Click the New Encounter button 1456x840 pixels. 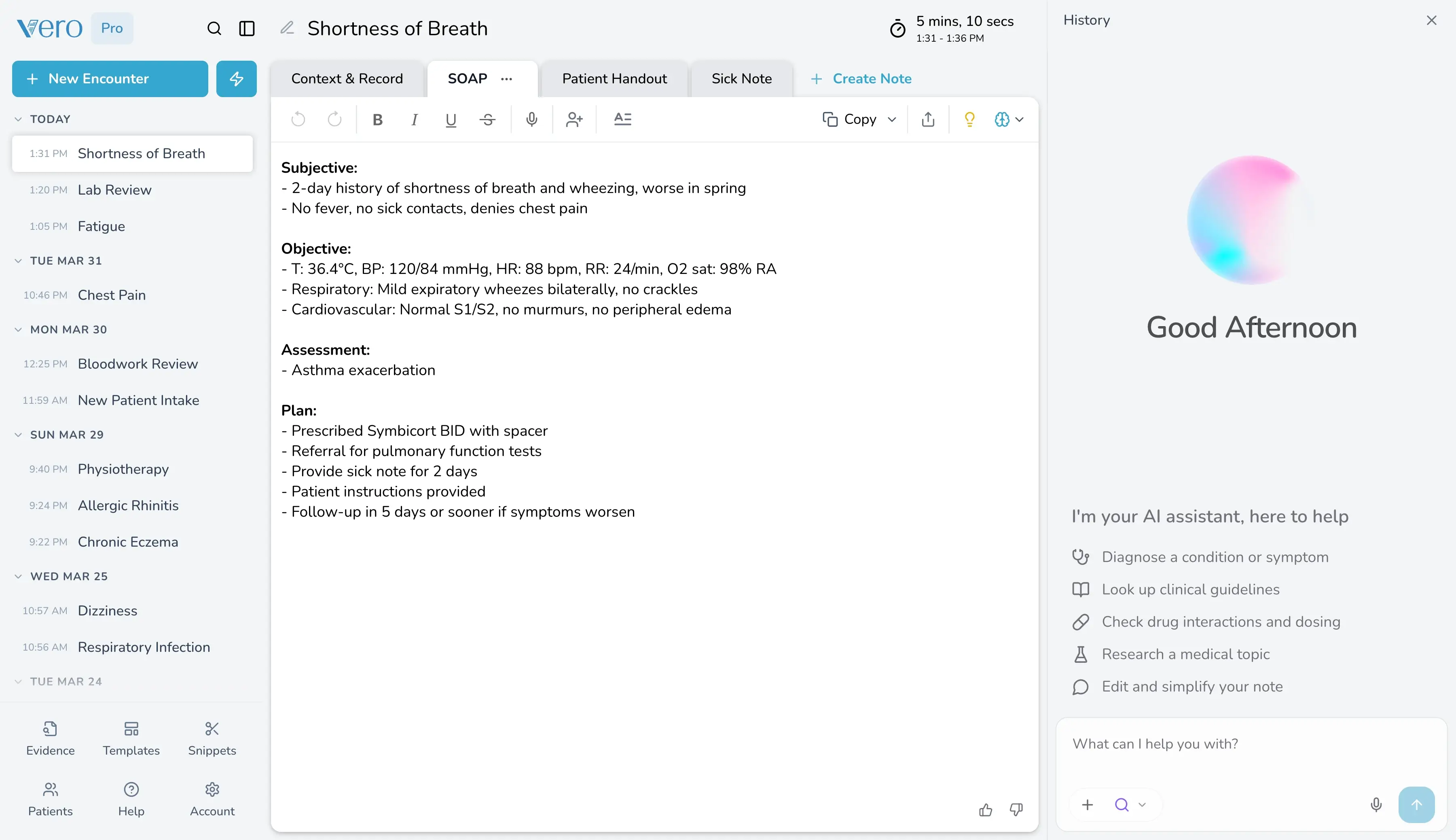[109, 78]
